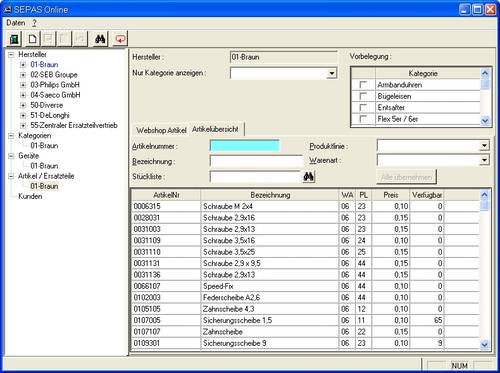This screenshot has width=500, height=373.
Task: Collapse the Artikel / Ersatzteile node
Action: [x=11, y=176]
